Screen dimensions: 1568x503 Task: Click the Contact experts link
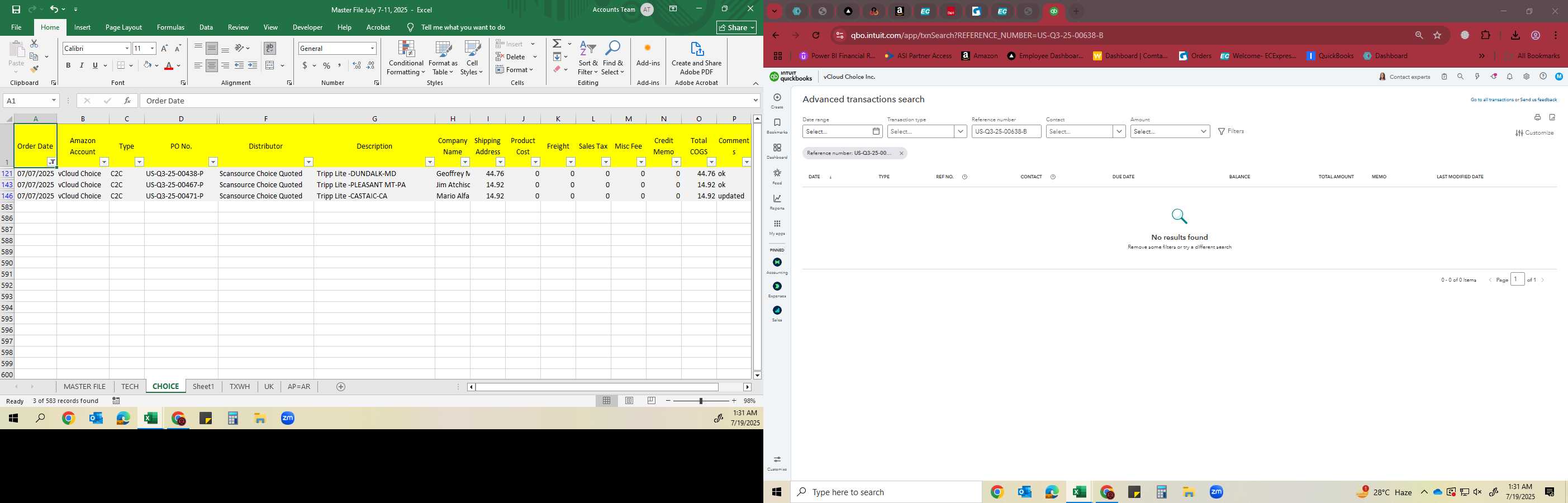pos(1404,77)
